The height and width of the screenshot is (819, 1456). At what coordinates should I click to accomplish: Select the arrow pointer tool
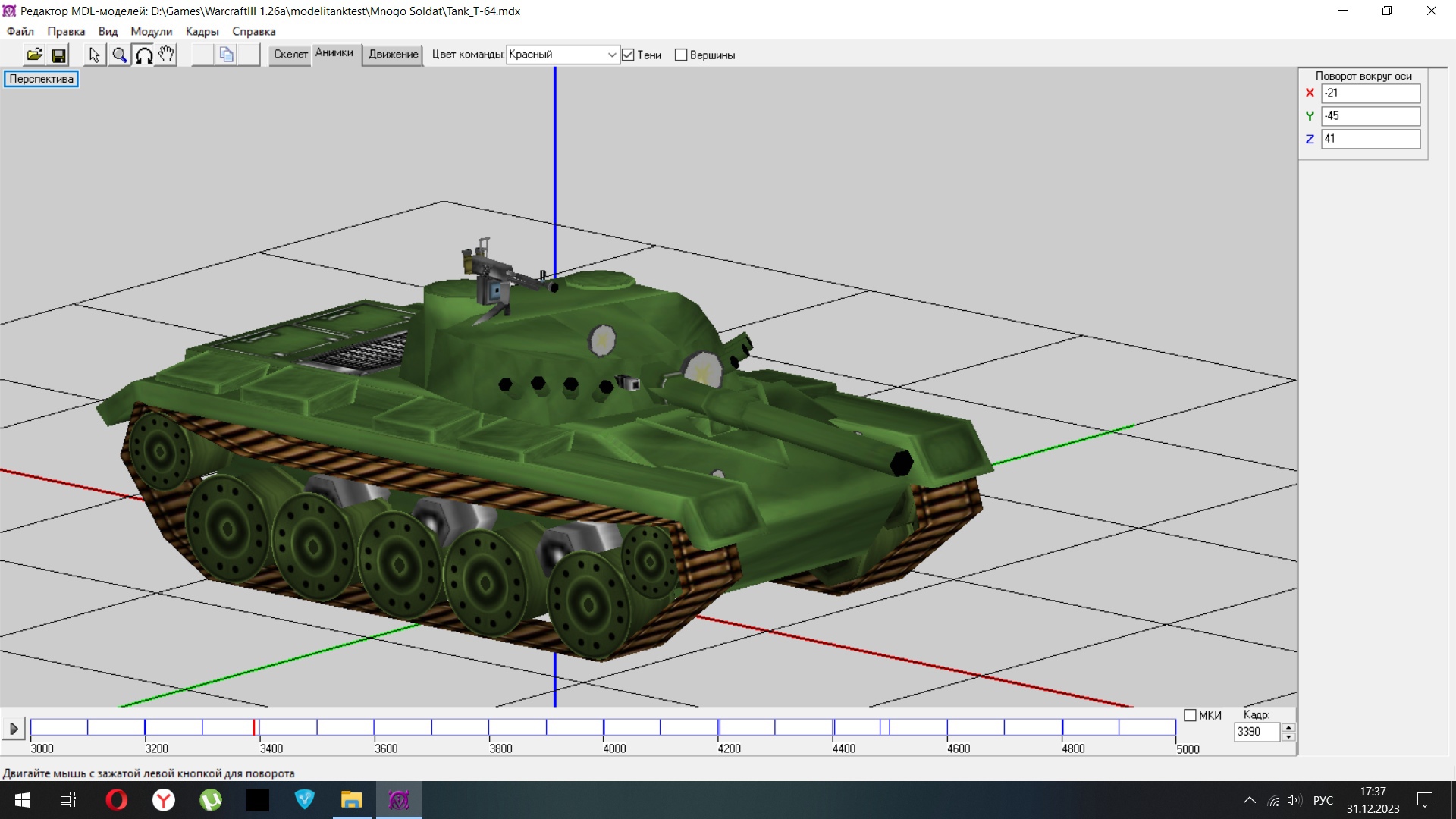pyautogui.click(x=94, y=55)
